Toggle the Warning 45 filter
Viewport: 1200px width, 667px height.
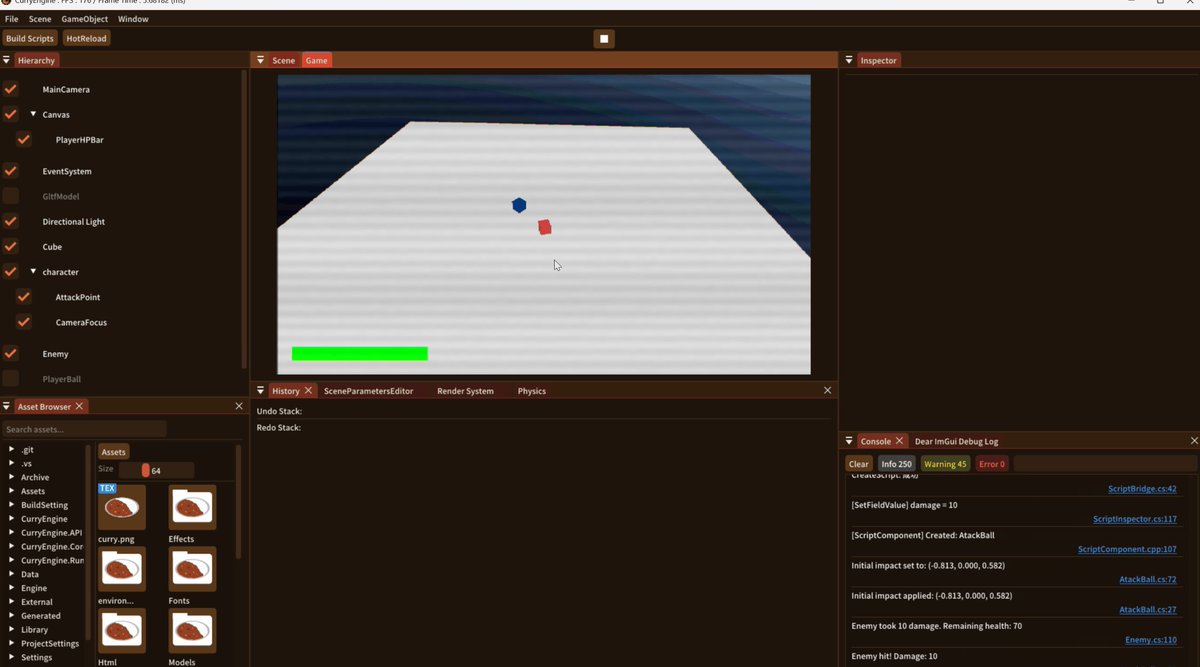tap(945, 464)
